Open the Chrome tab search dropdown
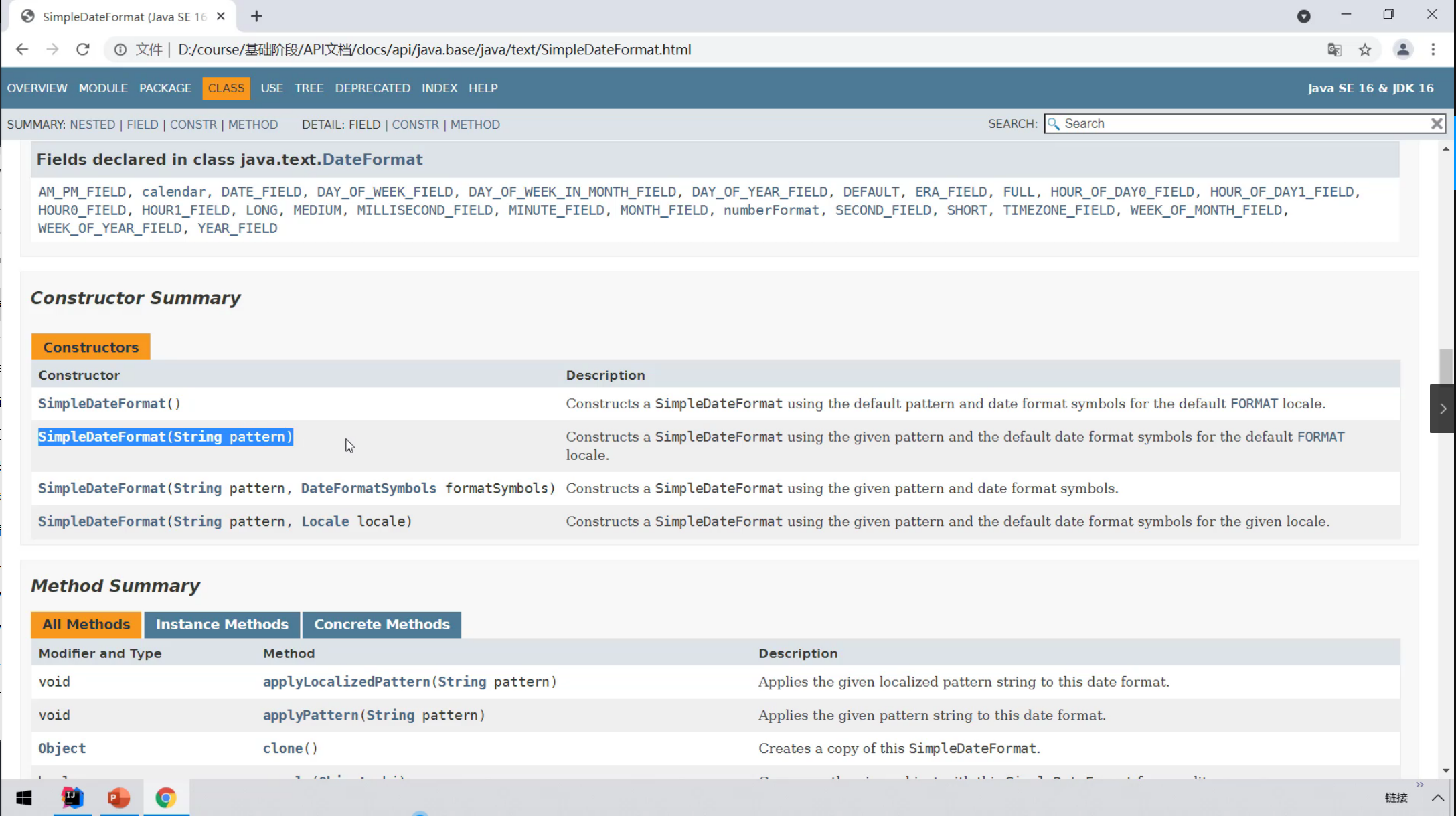 [1303, 16]
